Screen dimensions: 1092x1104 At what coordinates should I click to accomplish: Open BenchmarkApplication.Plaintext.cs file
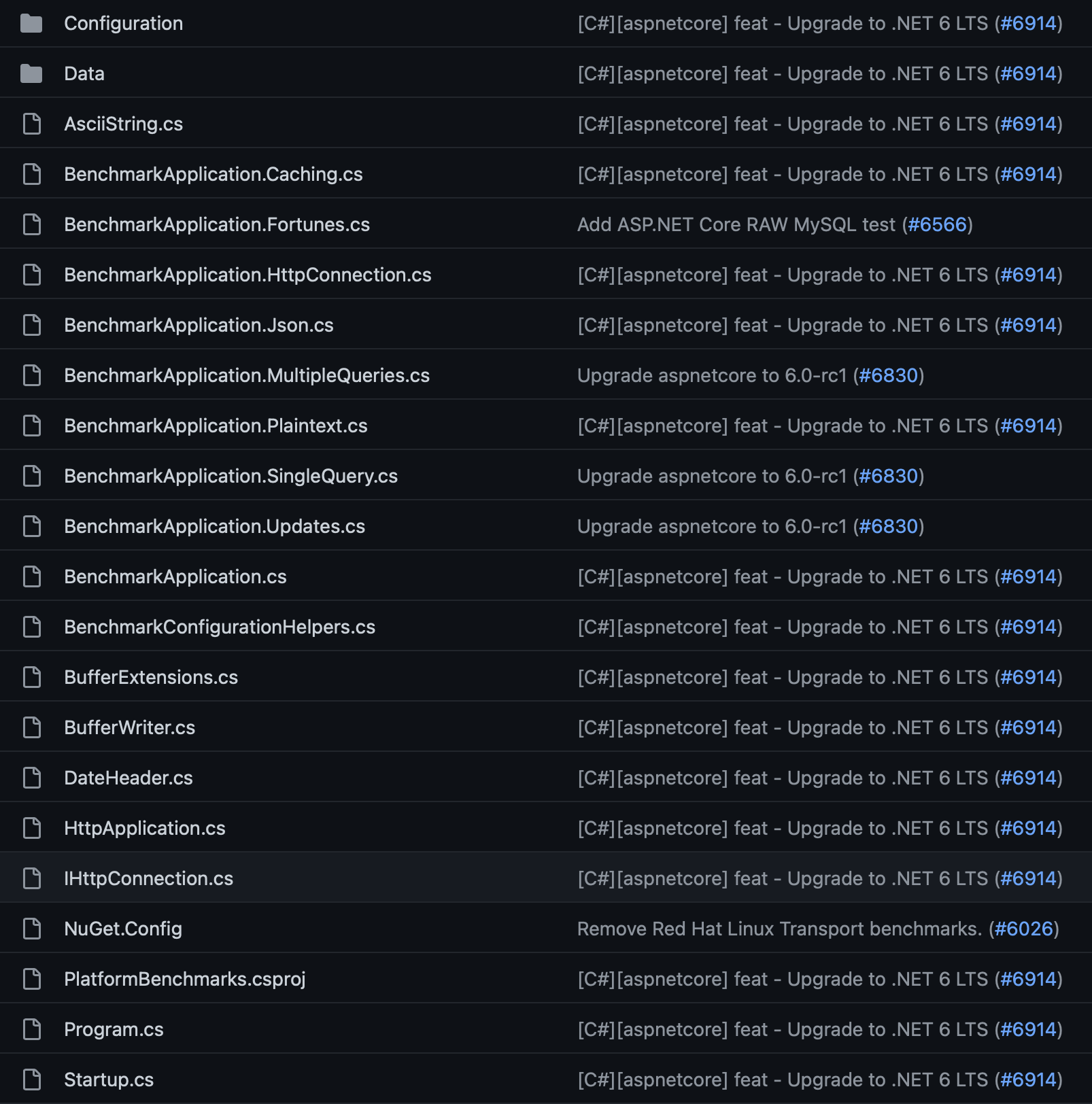[216, 426]
